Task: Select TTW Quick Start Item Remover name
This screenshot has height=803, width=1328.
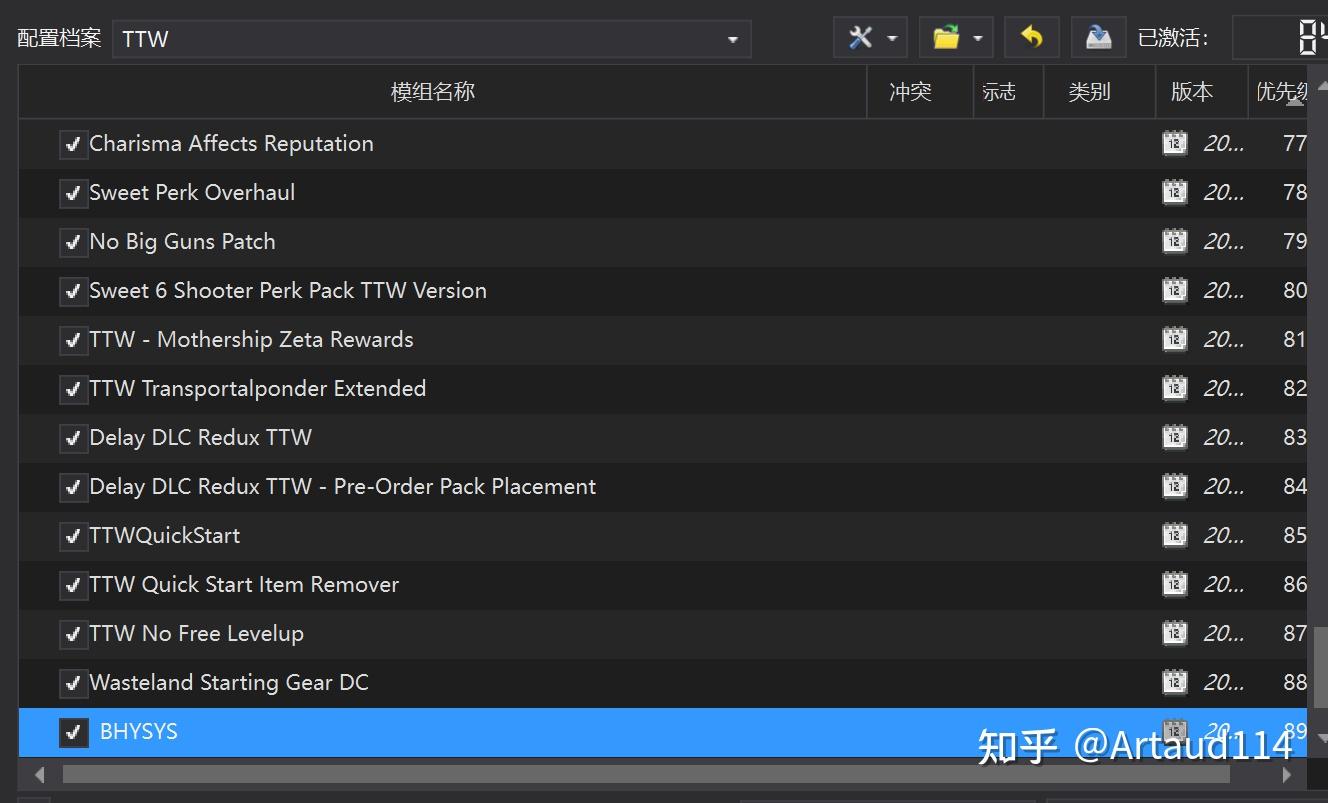Action: tap(244, 584)
